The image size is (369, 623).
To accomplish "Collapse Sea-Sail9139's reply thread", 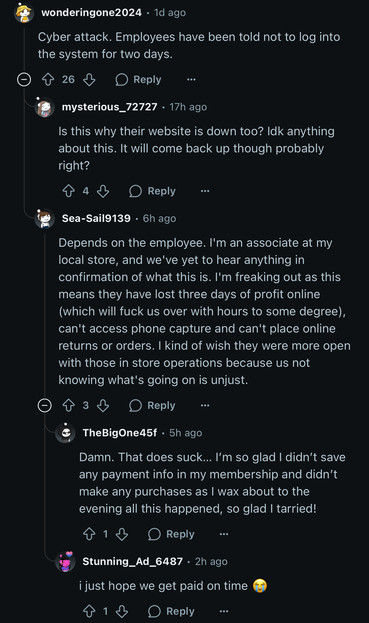I will pos(44,405).
